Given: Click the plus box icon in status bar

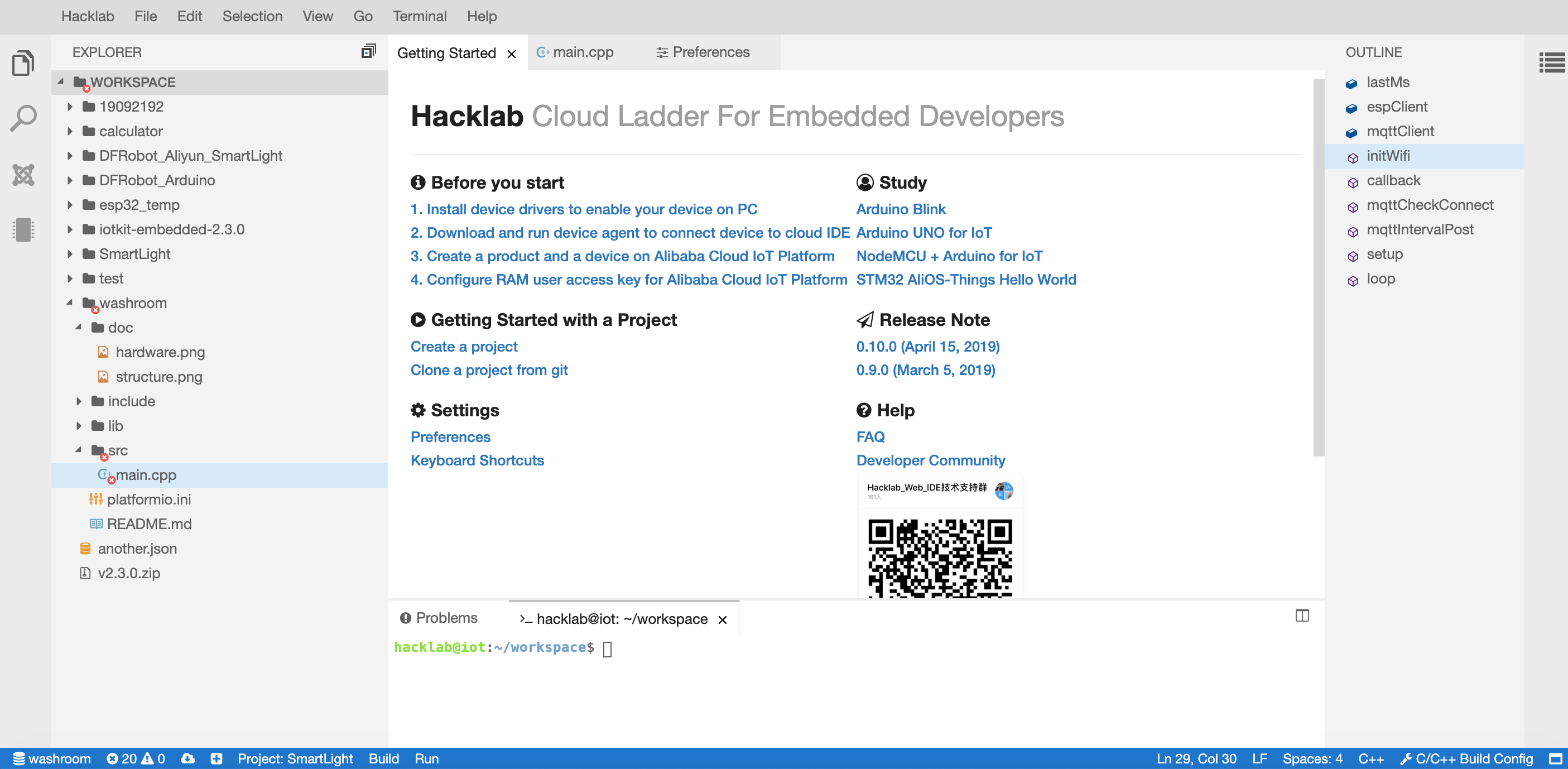Looking at the screenshot, I should [x=216, y=758].
